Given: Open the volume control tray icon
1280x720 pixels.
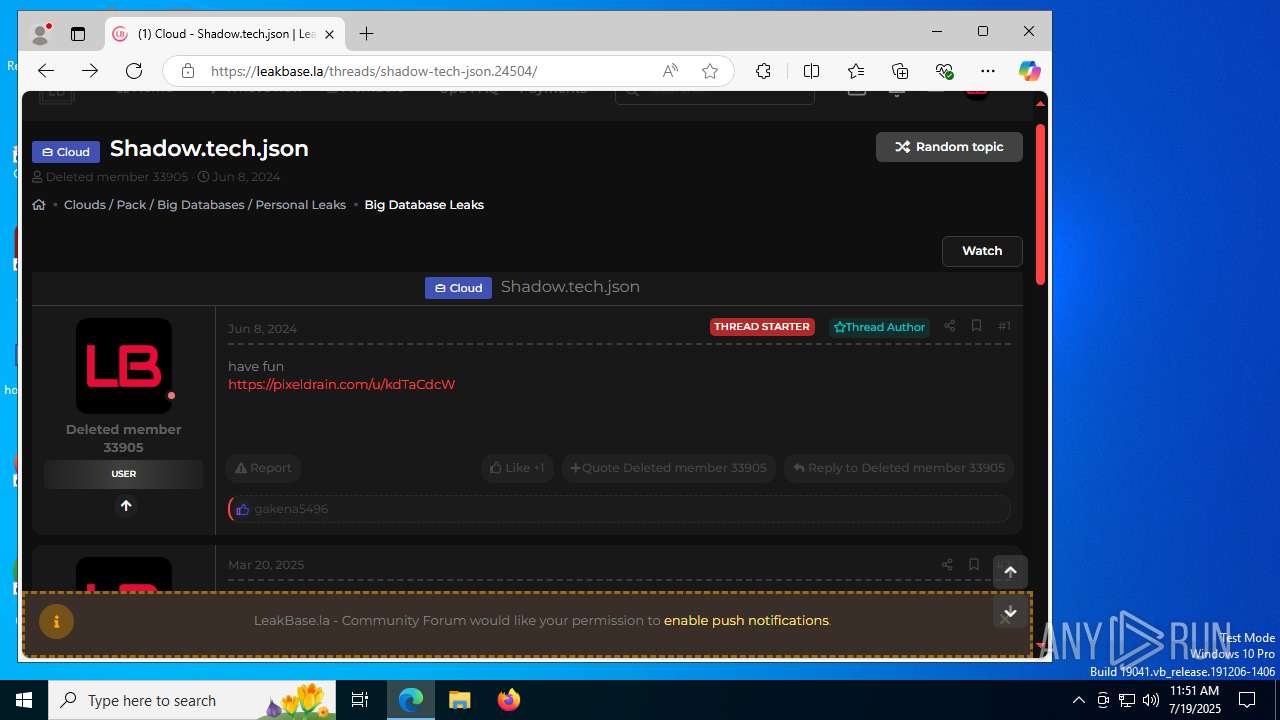Looking at the screenshot, I should click(1150, 700).
